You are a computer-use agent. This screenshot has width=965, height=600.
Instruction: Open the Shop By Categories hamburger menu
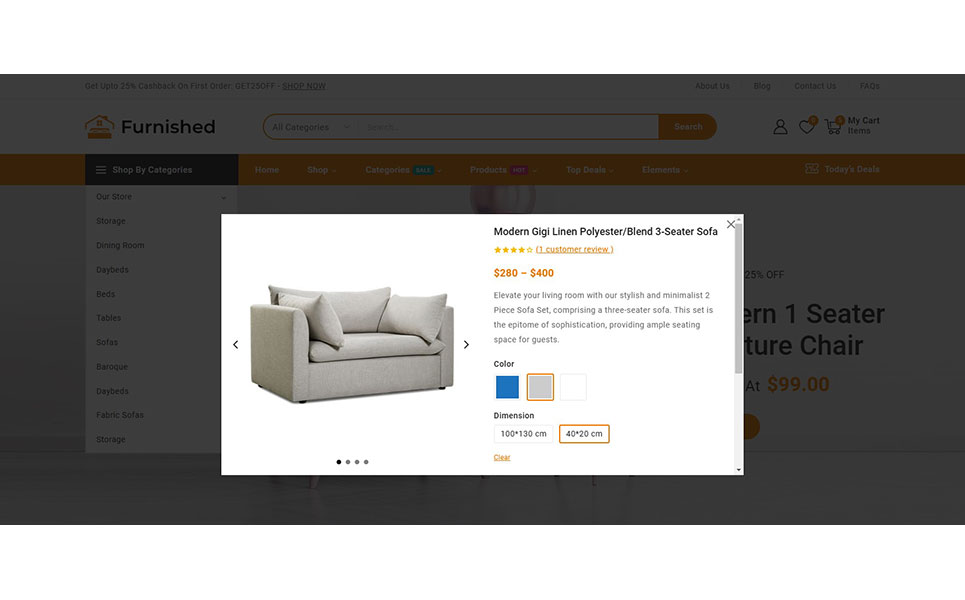pyautogui.click(x=101, y=170)
